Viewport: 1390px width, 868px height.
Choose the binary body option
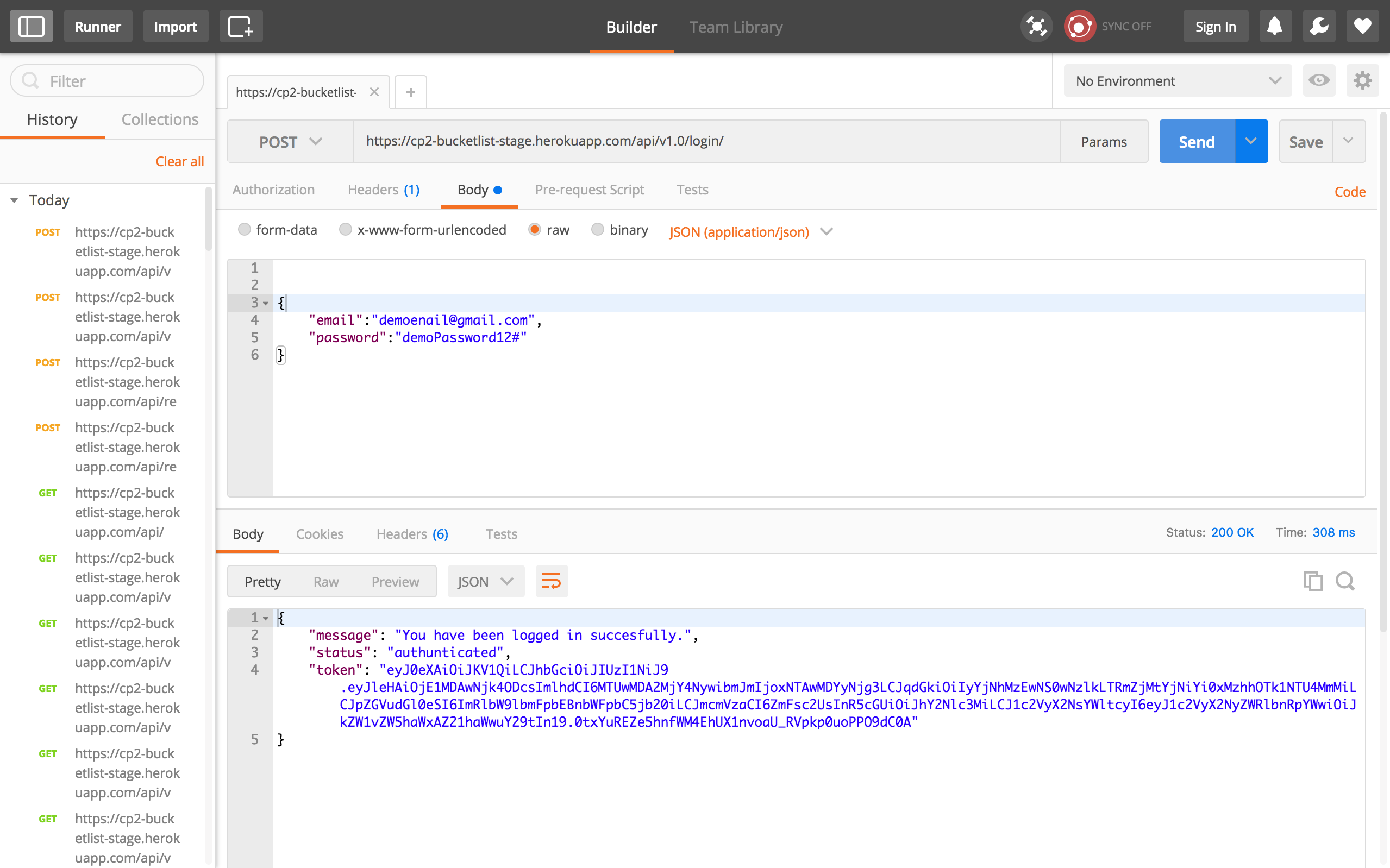pos(598,230)
